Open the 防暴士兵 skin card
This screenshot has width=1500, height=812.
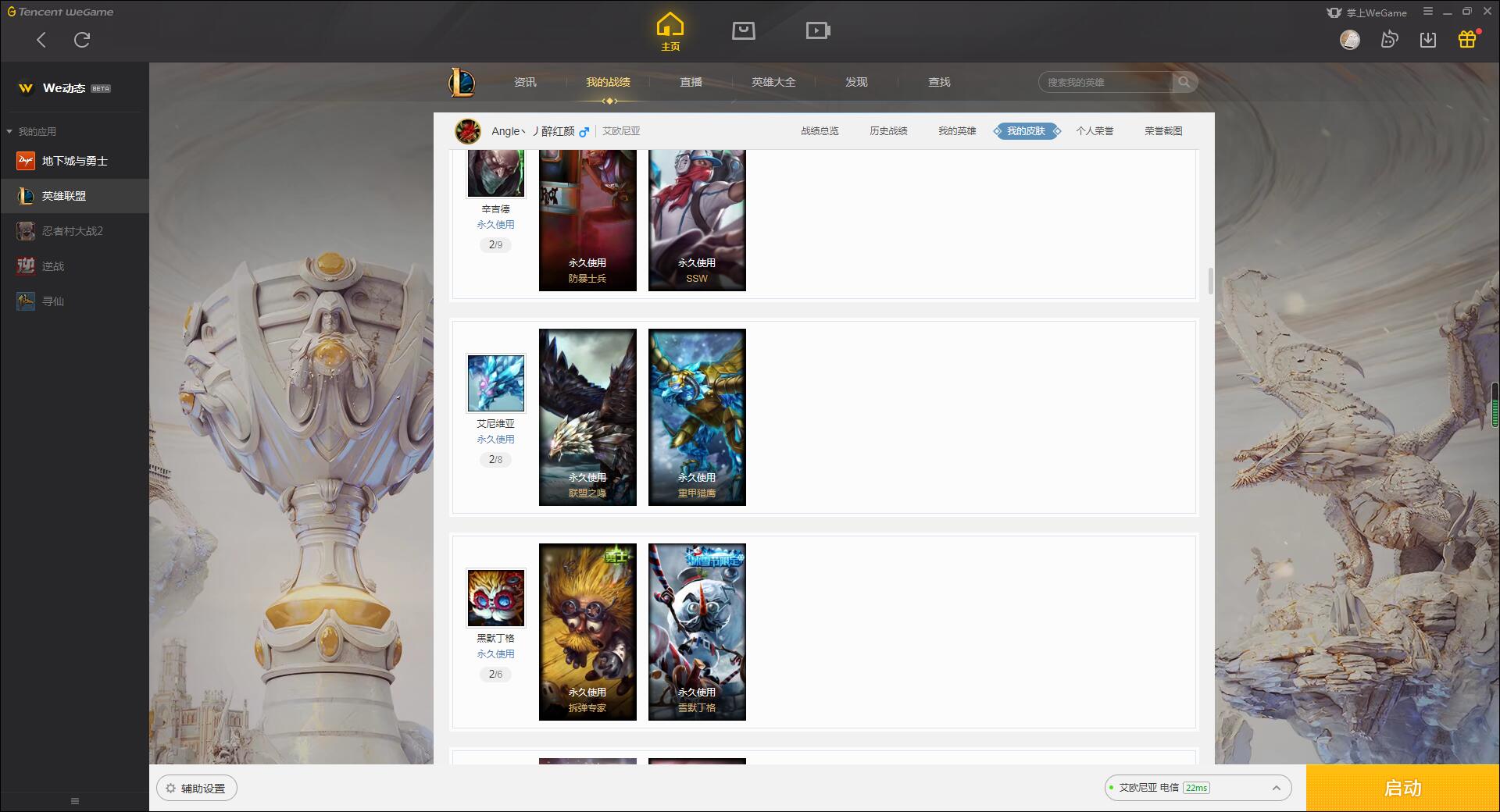point(587,220)
